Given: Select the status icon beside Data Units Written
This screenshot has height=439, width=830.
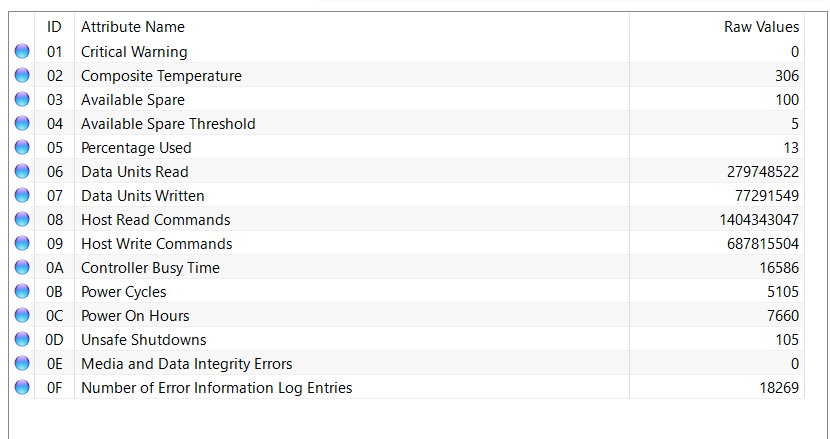Looking at the screenshot, I should 22,195.
